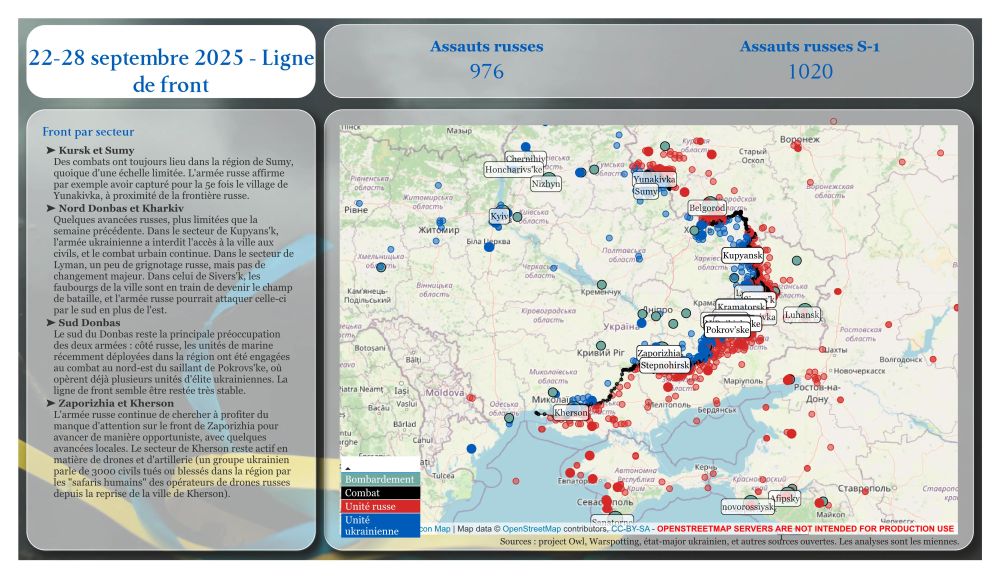Image resolution: width=1000 pixels, height=578 pixels.
Task: Click the Nizhyn map label
Action: [545, 184]
